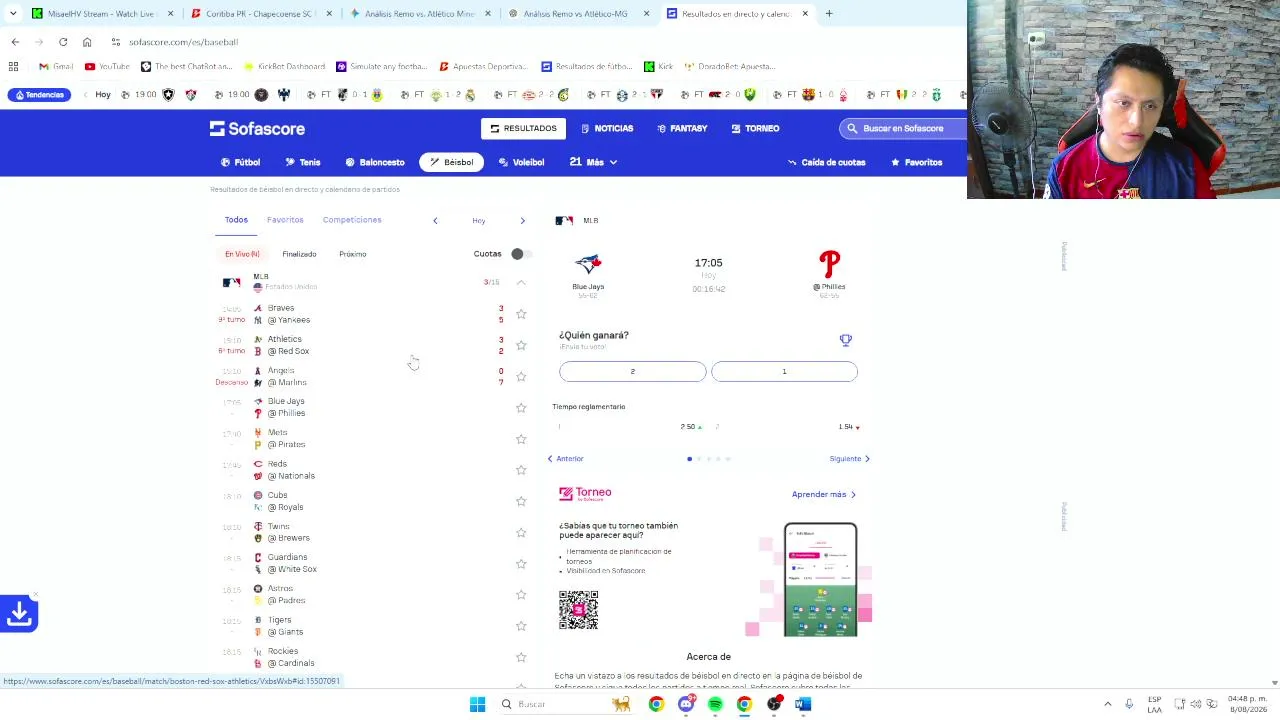Select the Voleibol sport tab
Screen dimensions: 1280x720
pyautogui.click(x=521, y=162)
